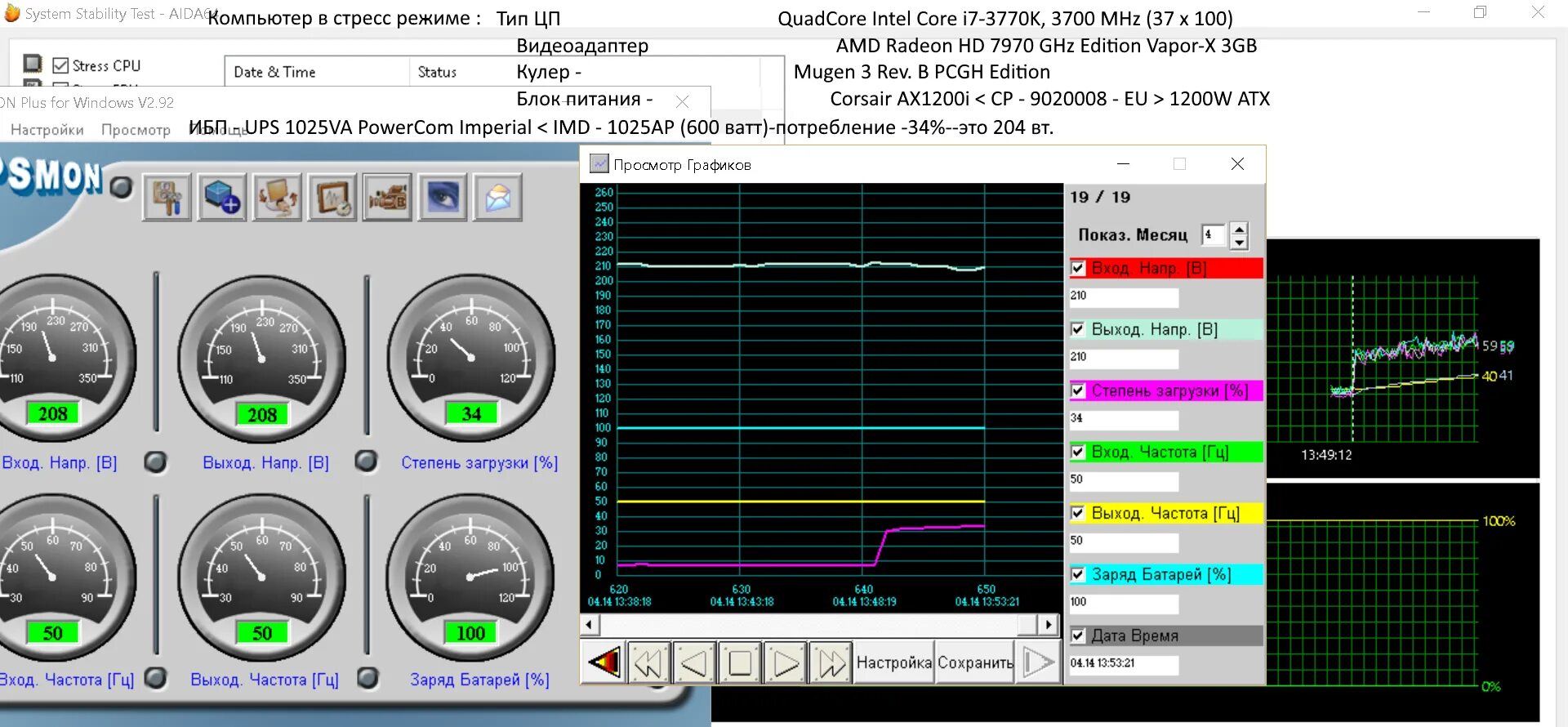Uncheck Заряд Батарей [%] graph series
Viewport: 1568px width, 727px height.
point(1078,574)
